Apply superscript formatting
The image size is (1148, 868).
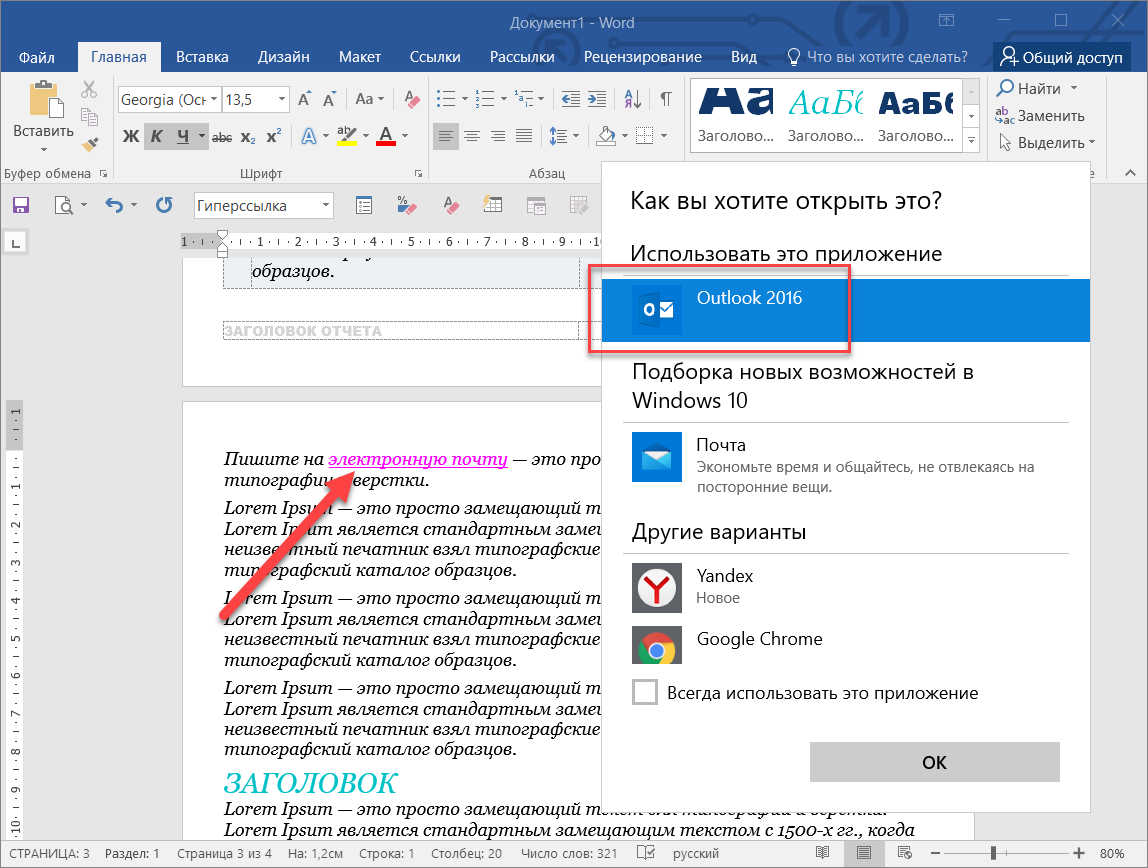[274, 136]
